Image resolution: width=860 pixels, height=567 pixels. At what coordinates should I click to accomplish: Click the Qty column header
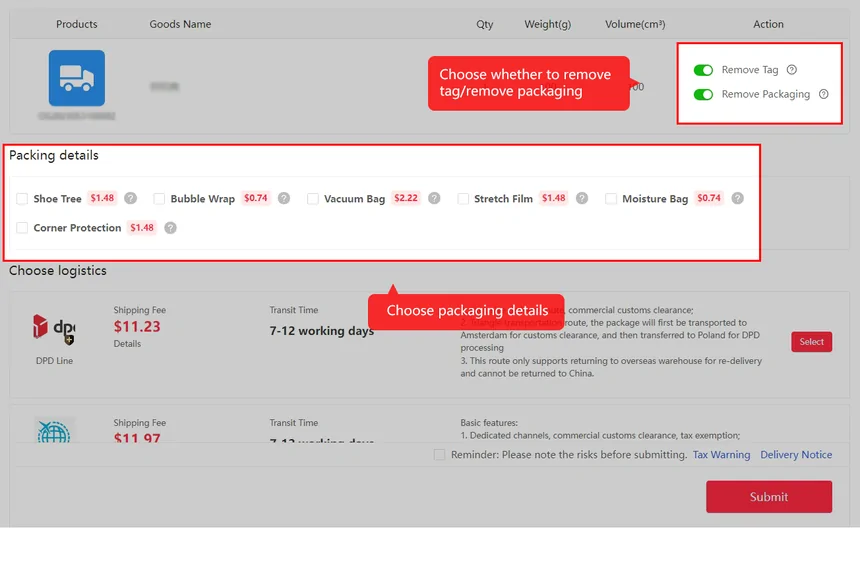[485, 24]
